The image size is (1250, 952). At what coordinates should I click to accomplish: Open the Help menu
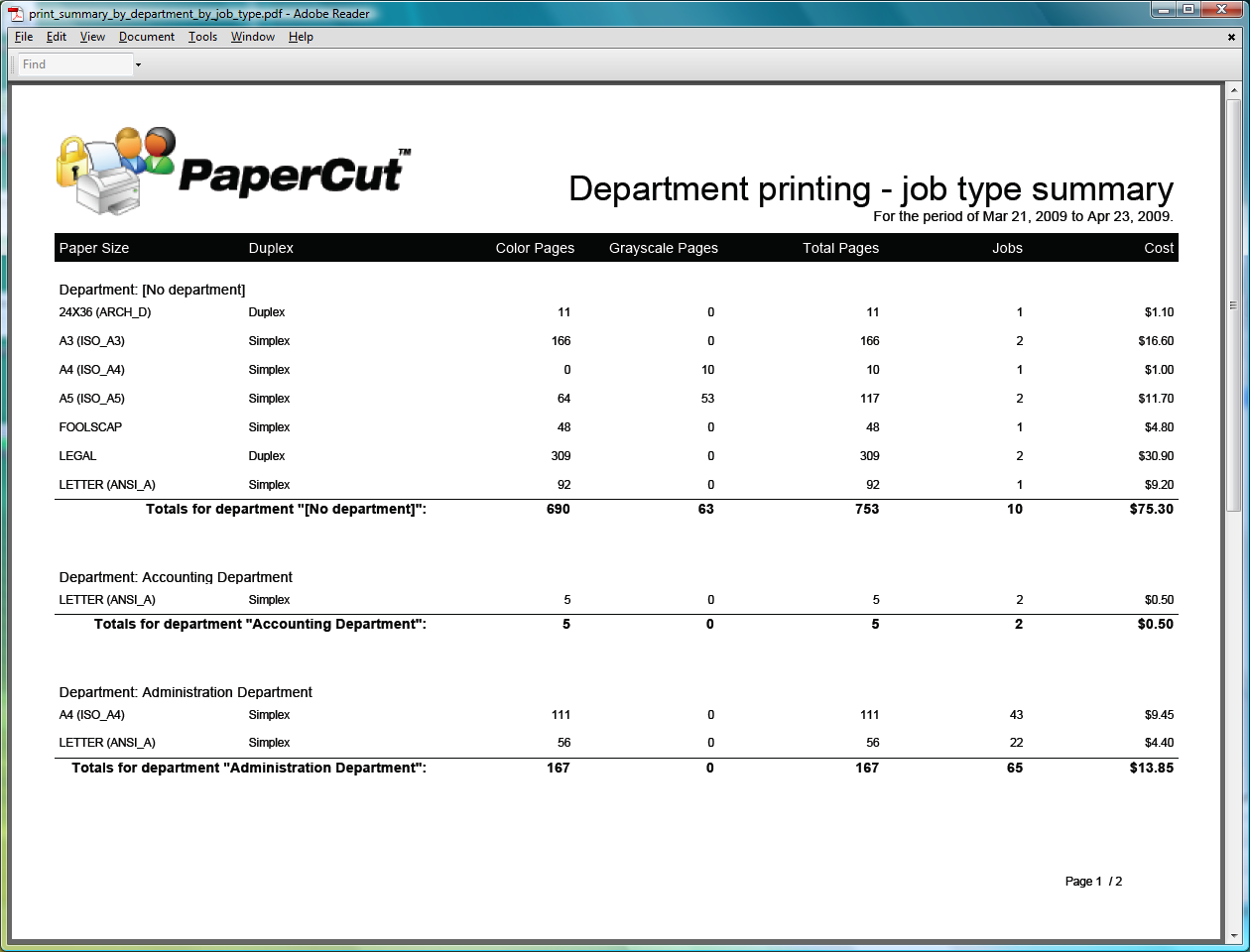click(x=301, y=37)
